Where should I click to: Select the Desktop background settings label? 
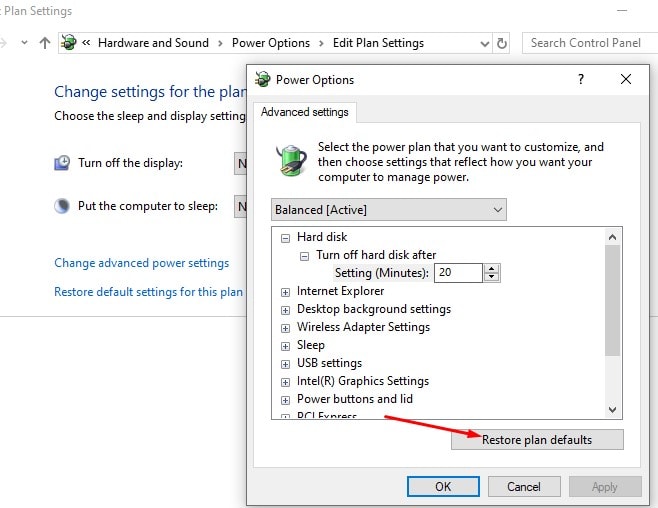pyautogui.click(x=374, y=309)
